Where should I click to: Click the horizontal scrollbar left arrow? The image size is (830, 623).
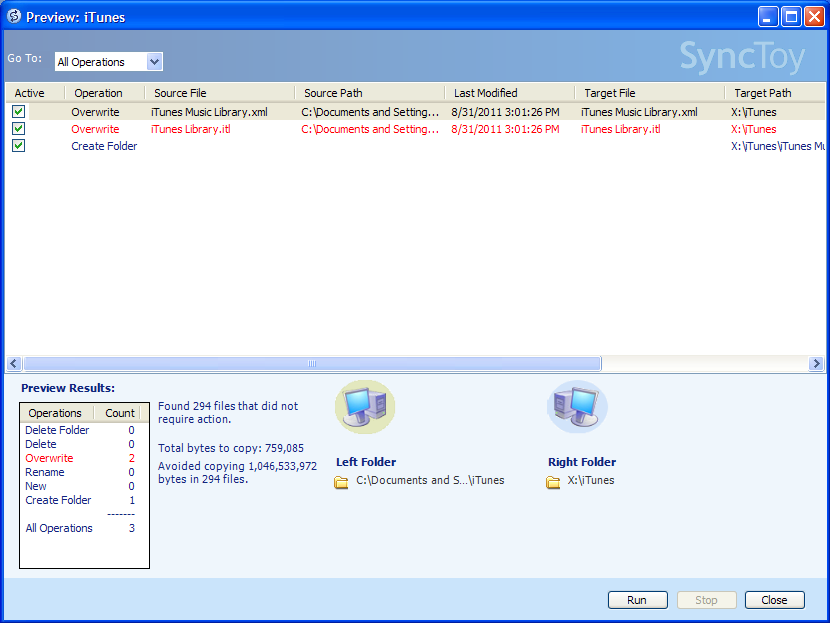click(x=14, y=364)
